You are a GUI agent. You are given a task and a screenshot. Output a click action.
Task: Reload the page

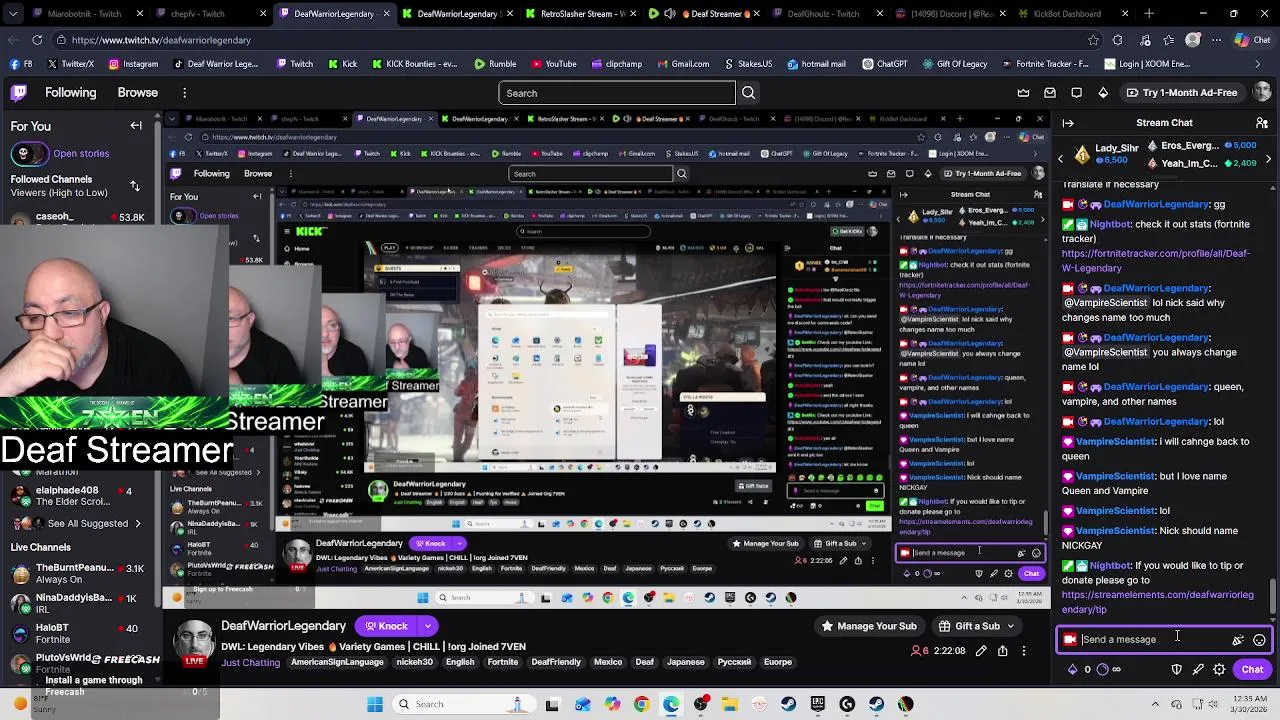tap(37, 40)
